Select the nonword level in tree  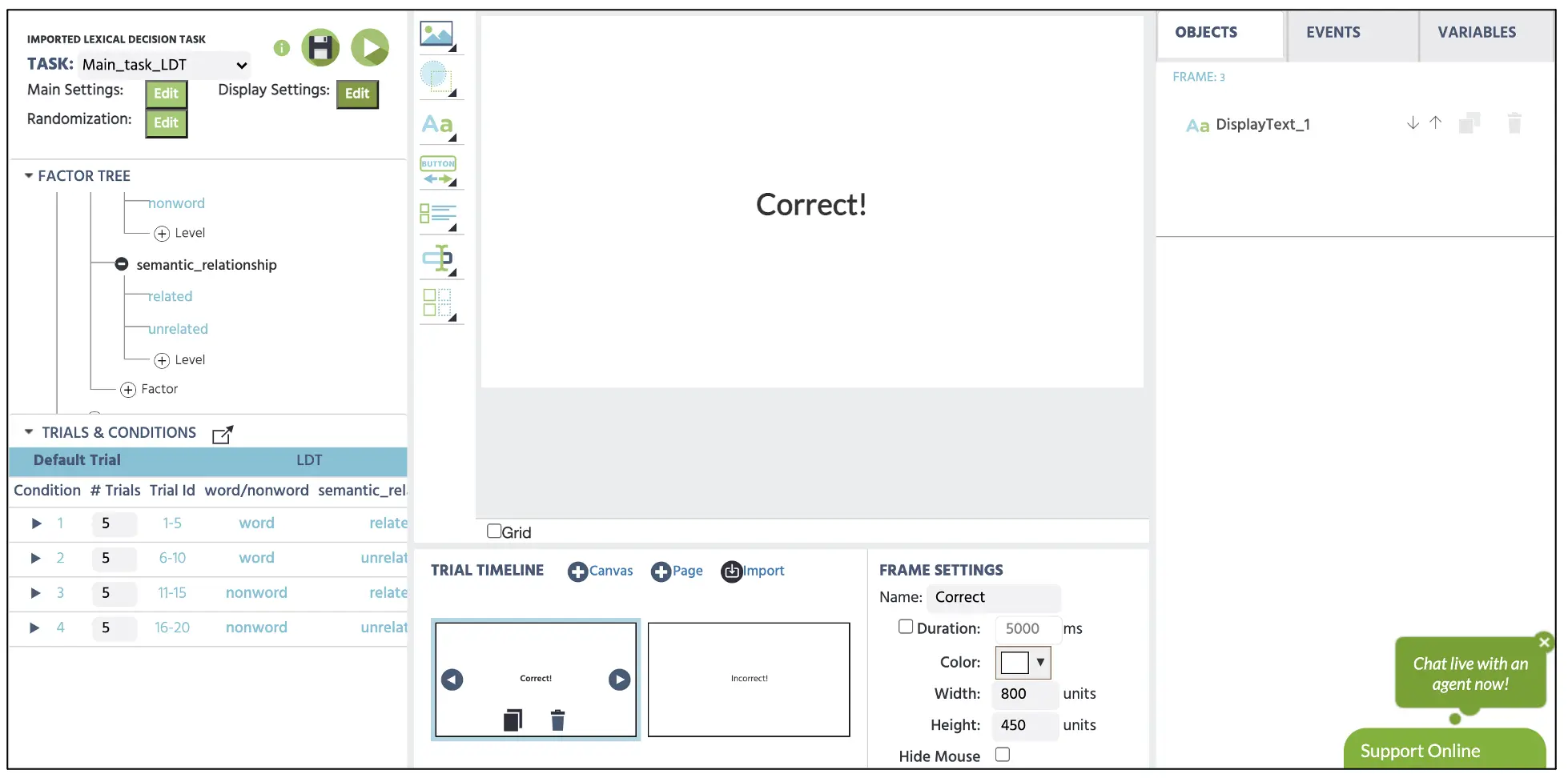coord(176,203)
